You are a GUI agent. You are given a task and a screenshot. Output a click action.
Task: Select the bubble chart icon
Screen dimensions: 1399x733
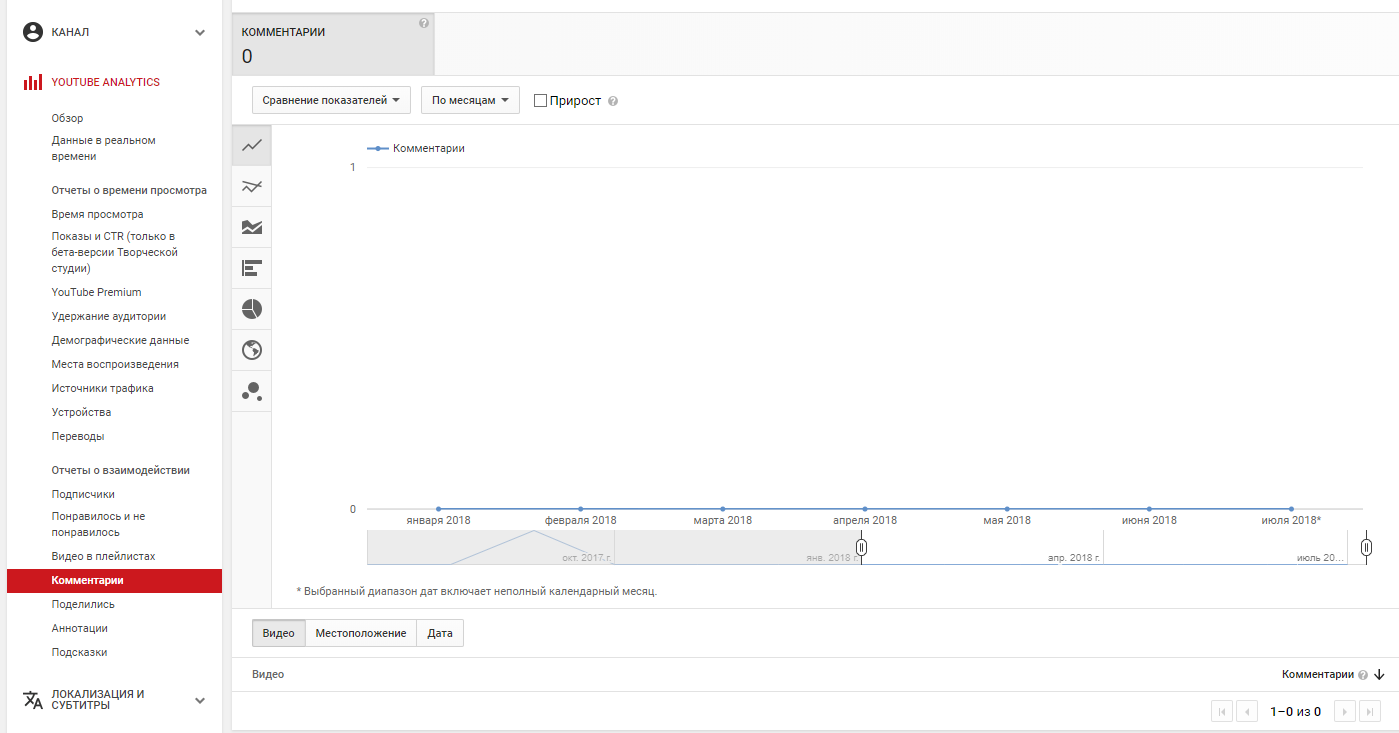point(252,391)
